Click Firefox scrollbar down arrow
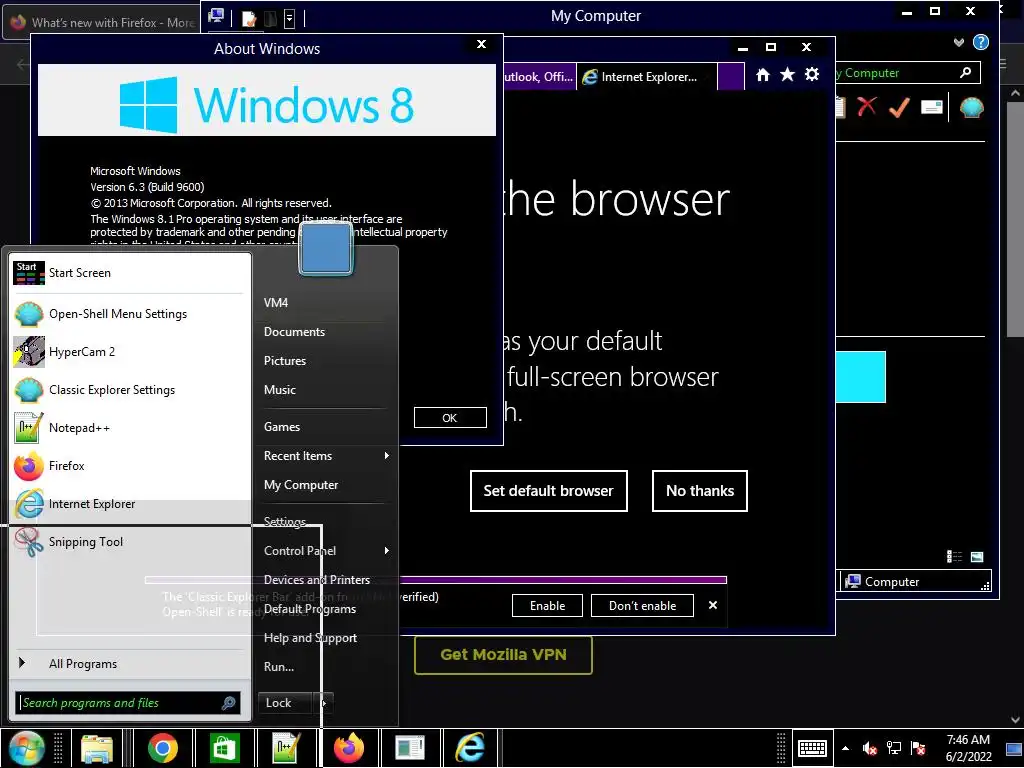 click(1016, 720)
